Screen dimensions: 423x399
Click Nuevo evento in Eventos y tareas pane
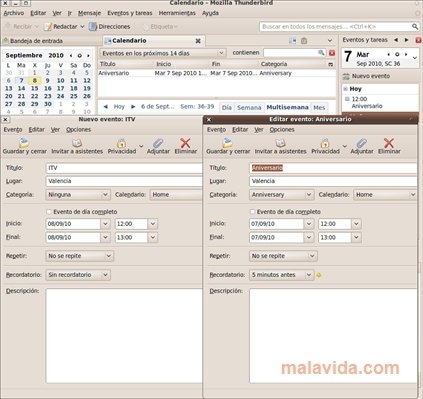pos(366,76)
